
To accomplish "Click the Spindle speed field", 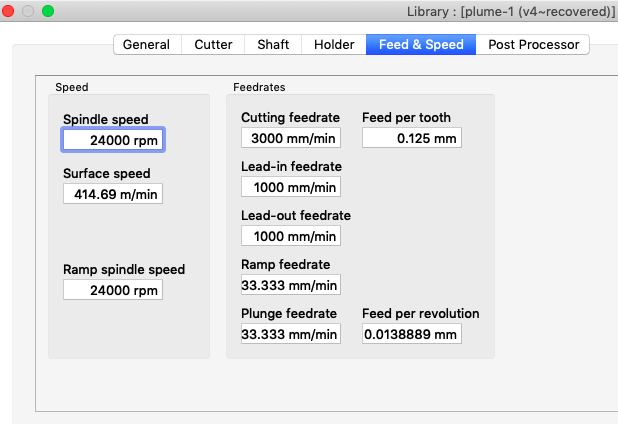I will coord(113,141).
